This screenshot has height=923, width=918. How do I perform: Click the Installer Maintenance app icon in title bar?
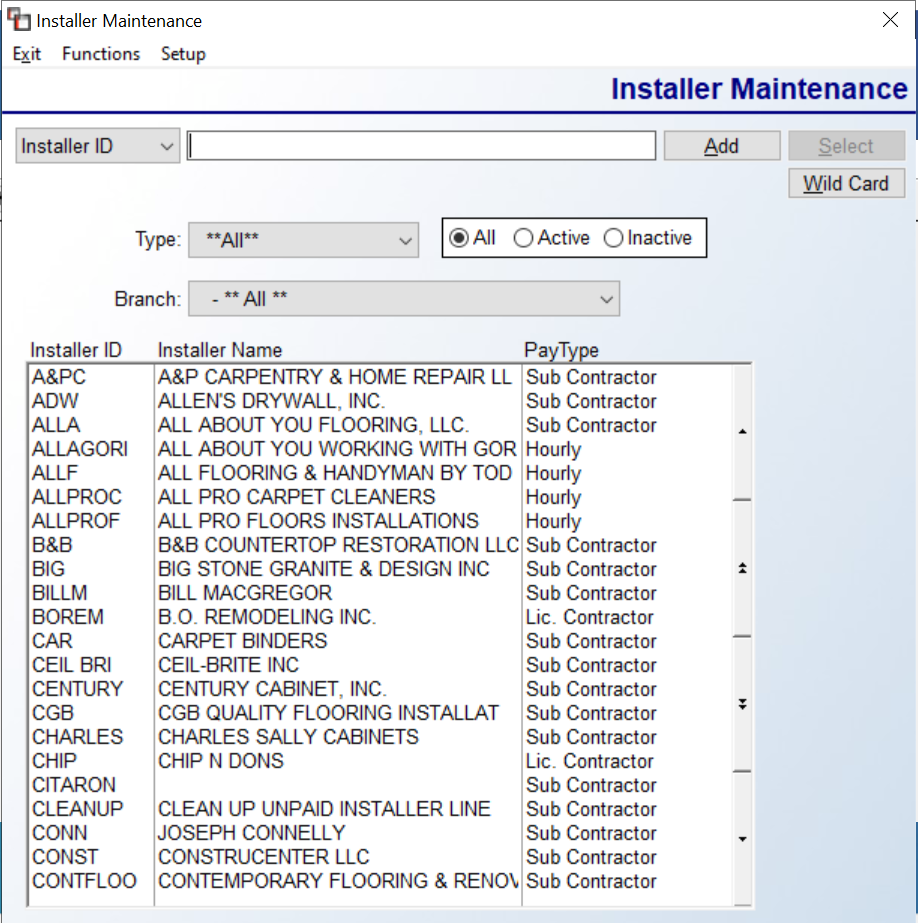point(18,20)
